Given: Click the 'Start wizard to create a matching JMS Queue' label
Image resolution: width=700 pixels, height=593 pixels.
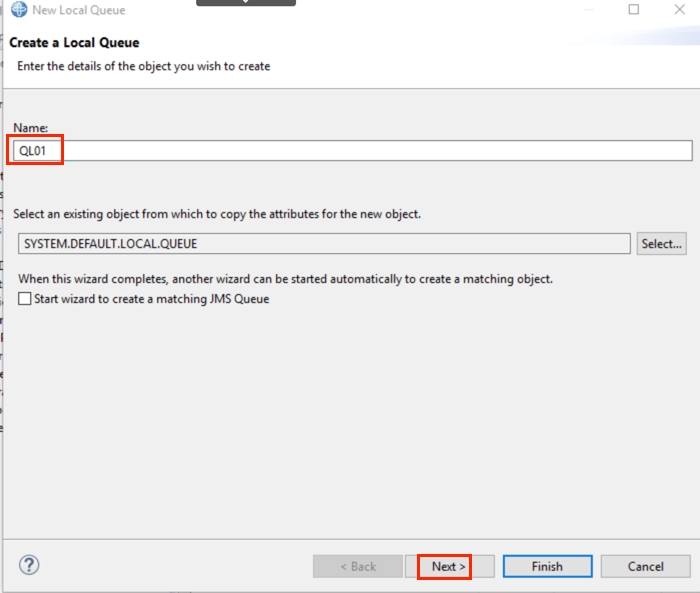Looking at the screenshot, I should pyautogui.click(x=152, y=299).
